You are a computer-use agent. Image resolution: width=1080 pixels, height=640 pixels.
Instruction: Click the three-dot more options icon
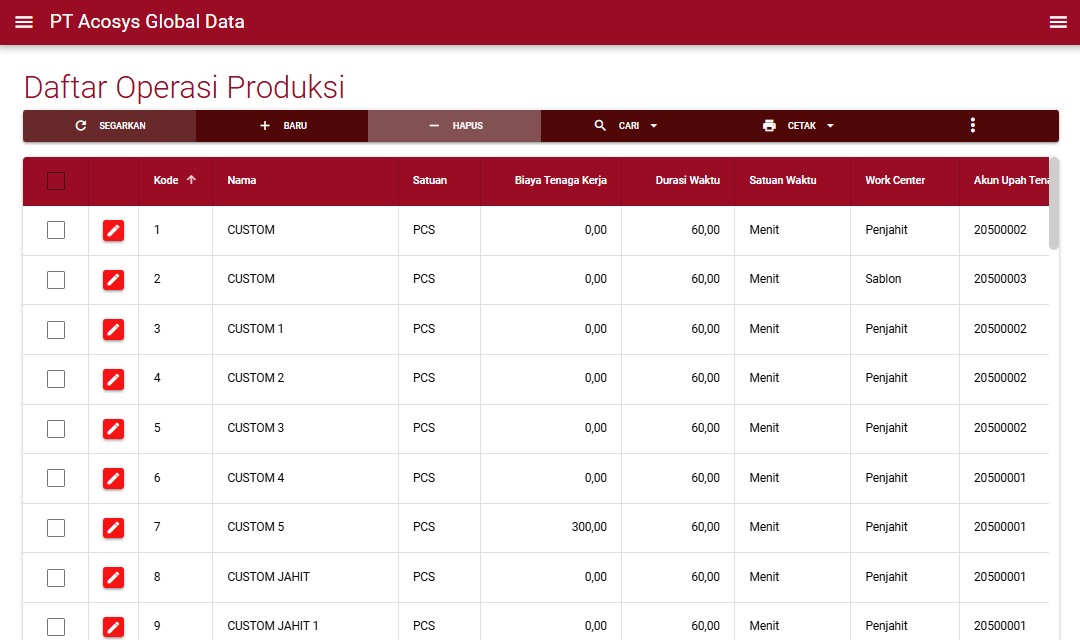972,125
